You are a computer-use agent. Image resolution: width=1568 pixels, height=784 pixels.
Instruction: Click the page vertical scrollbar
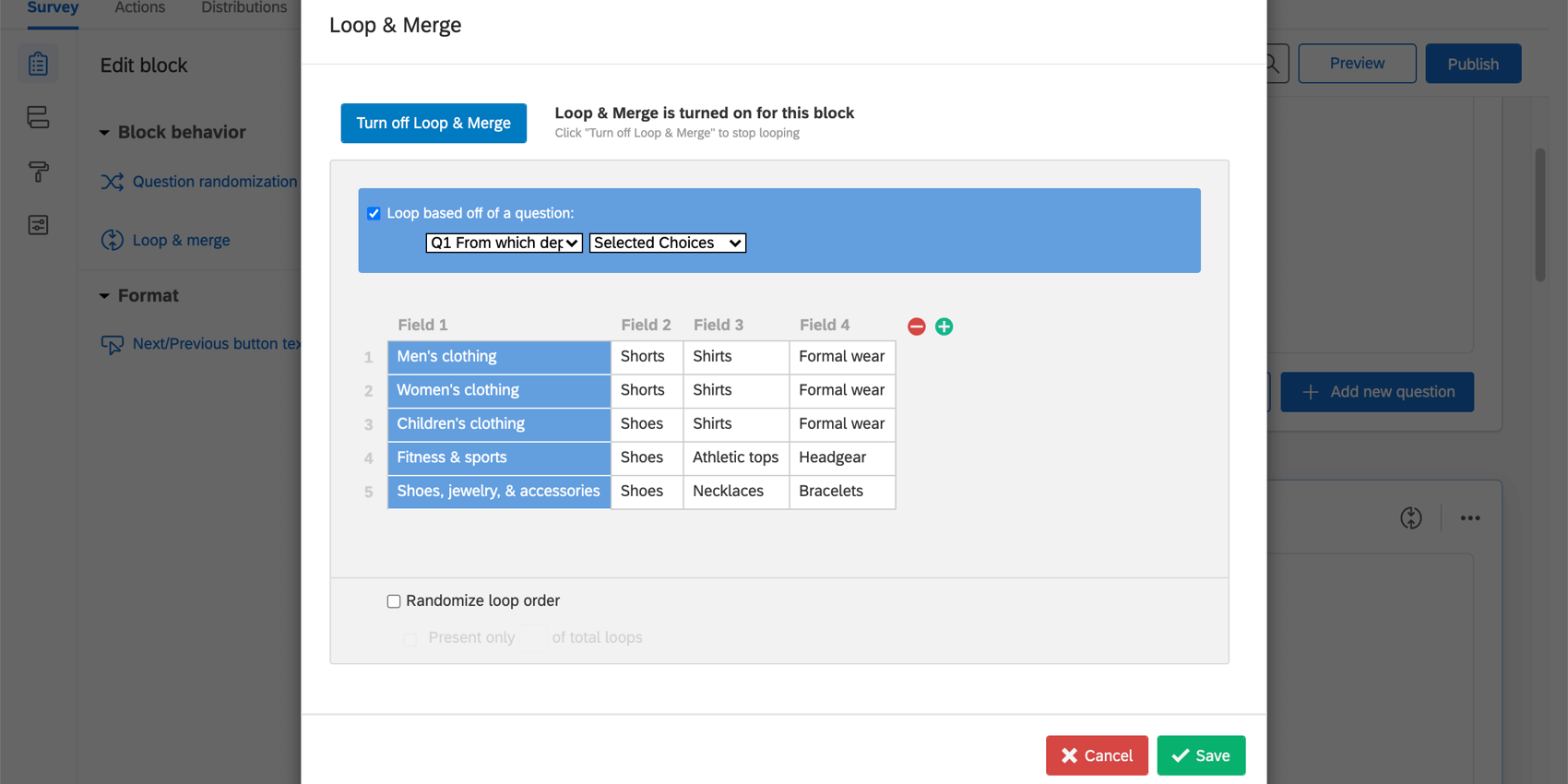[1539, 214]
